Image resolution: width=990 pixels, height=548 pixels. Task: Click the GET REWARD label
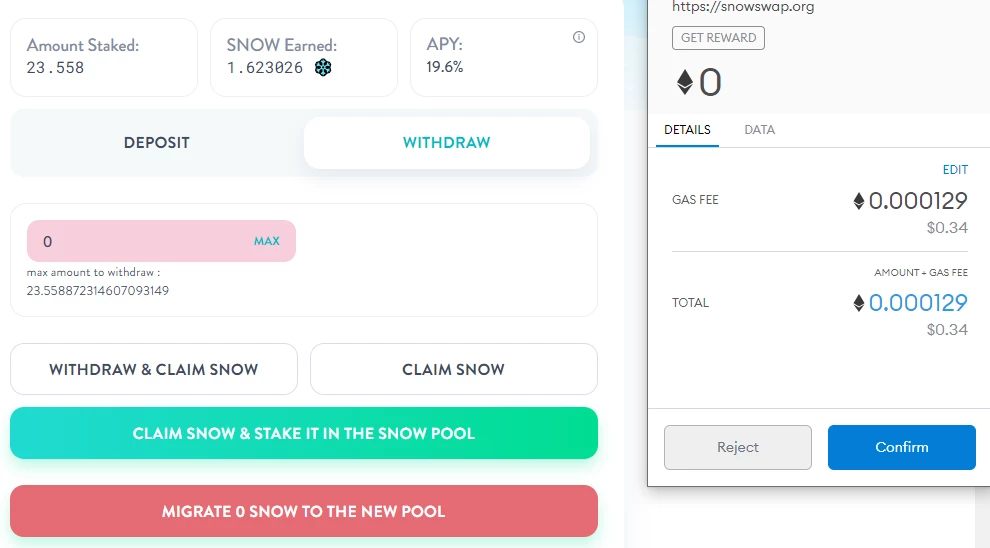[x=719, y=38]
